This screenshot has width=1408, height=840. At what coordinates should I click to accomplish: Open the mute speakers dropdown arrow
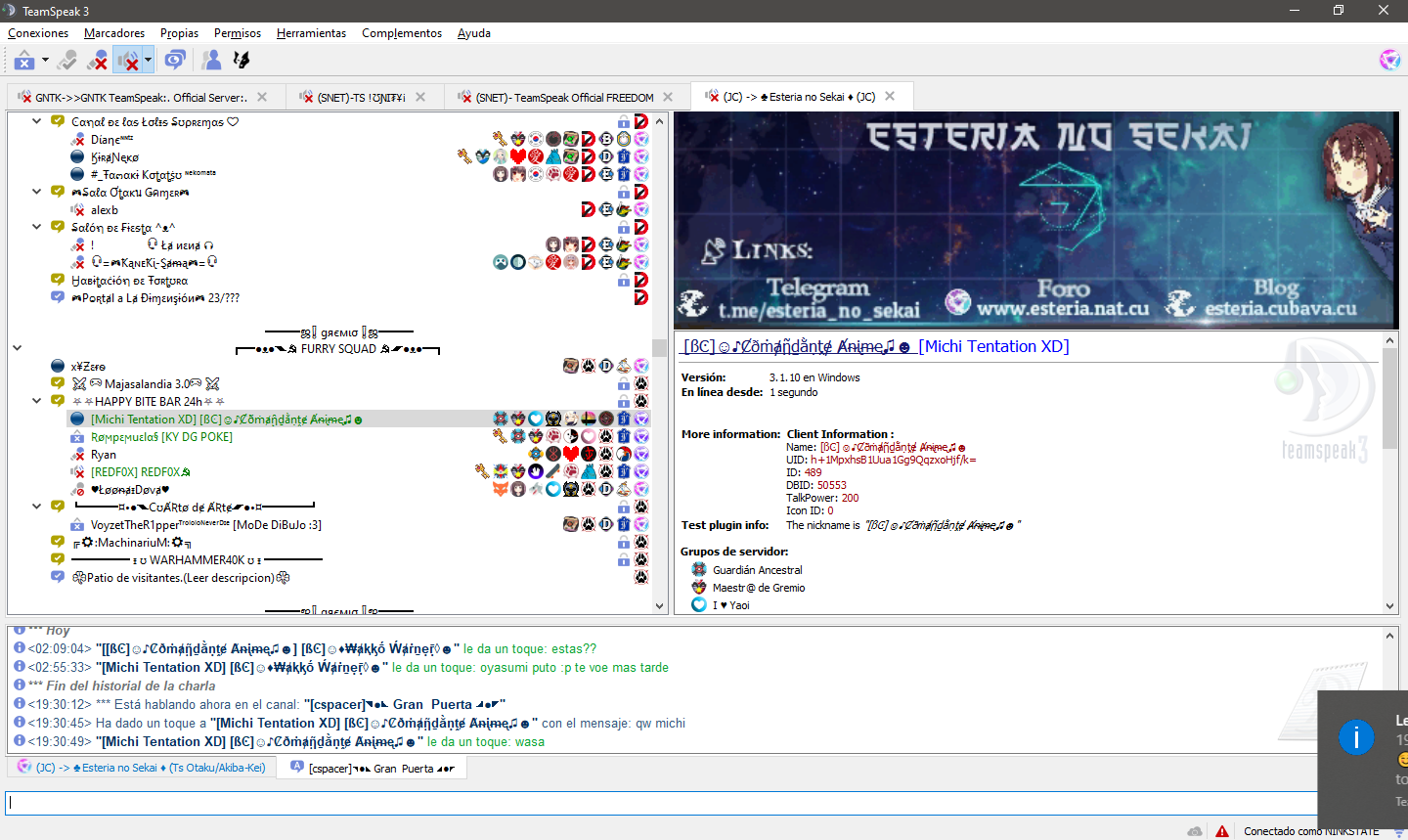point(148,61)
